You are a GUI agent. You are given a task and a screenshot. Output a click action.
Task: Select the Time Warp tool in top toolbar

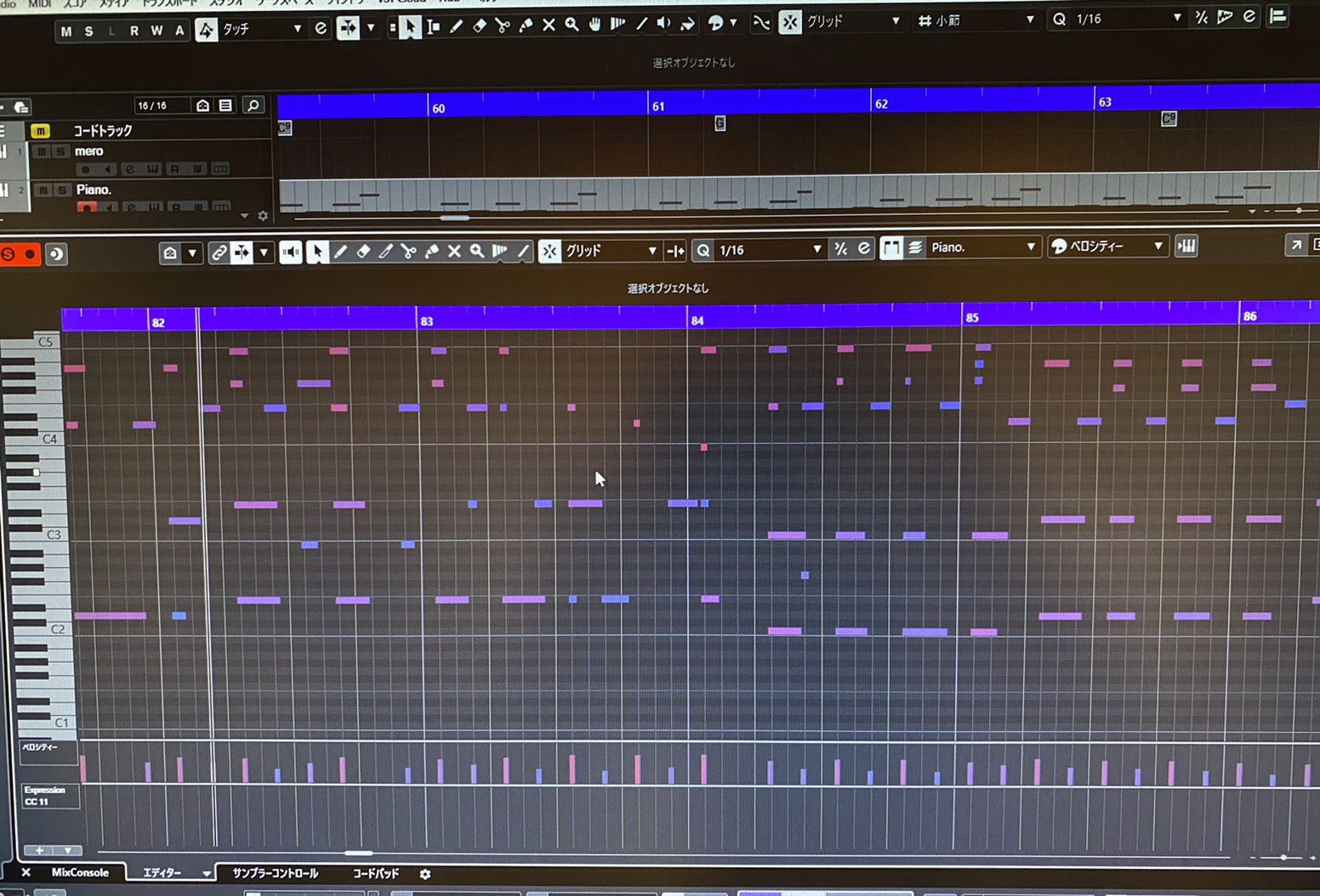pyautogui.click(x=617, y=25)
